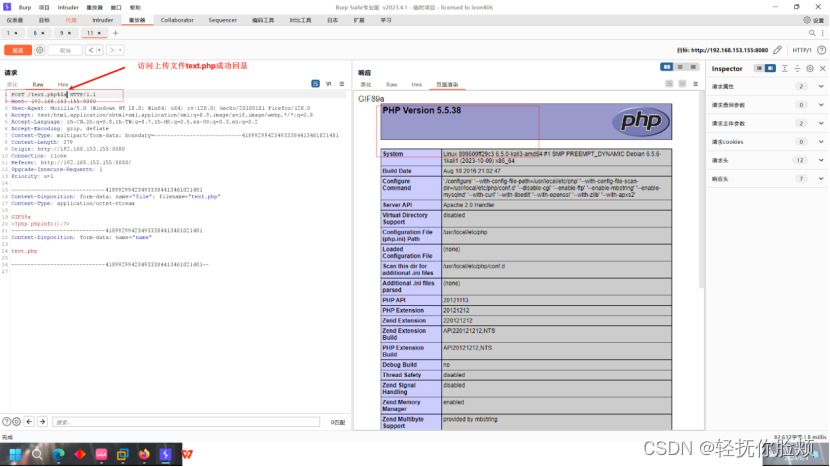Open the forward history dropdown arrow
Screen dimensions: 830x467
click(x=120, y=50)
